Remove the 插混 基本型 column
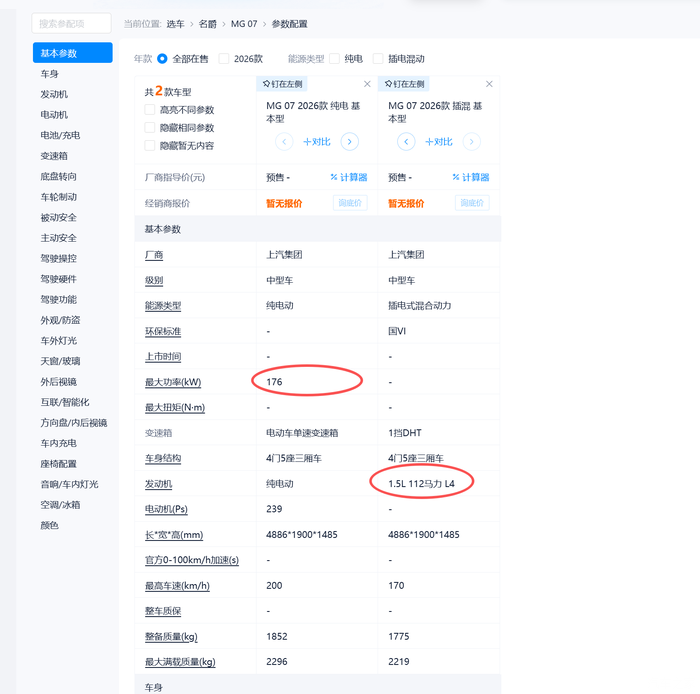The width and height of the screenshot is (700, 694). (x=489, y=84)
